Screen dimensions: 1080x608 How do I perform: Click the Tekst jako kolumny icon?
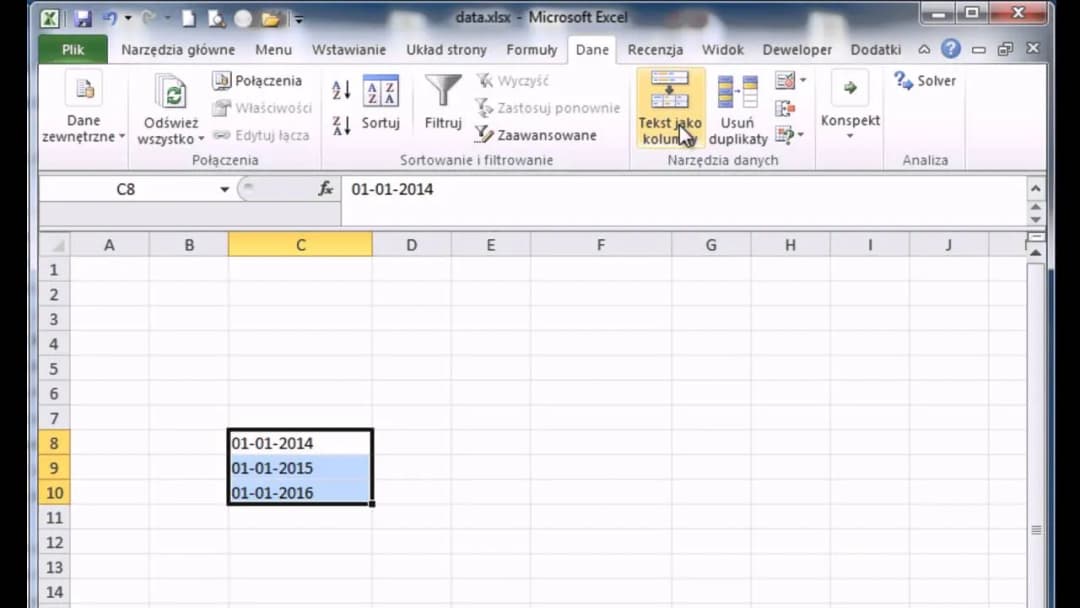pyautogui.click(x=670, y=92)
